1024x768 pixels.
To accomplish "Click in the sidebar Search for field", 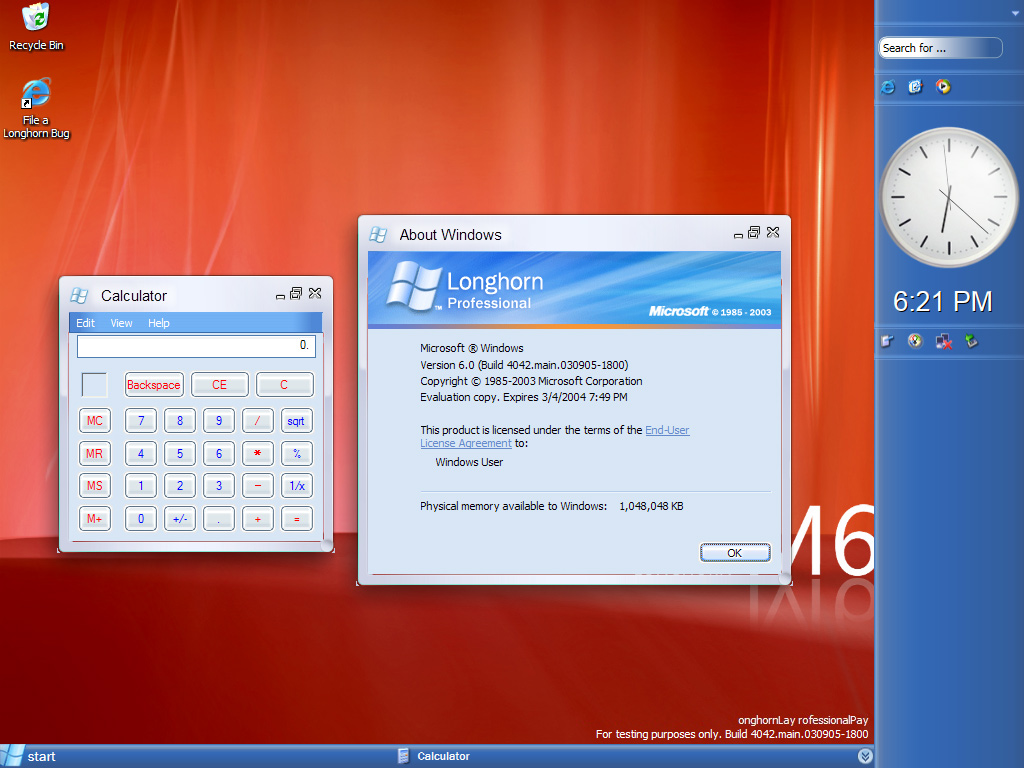I will point(940,48).
